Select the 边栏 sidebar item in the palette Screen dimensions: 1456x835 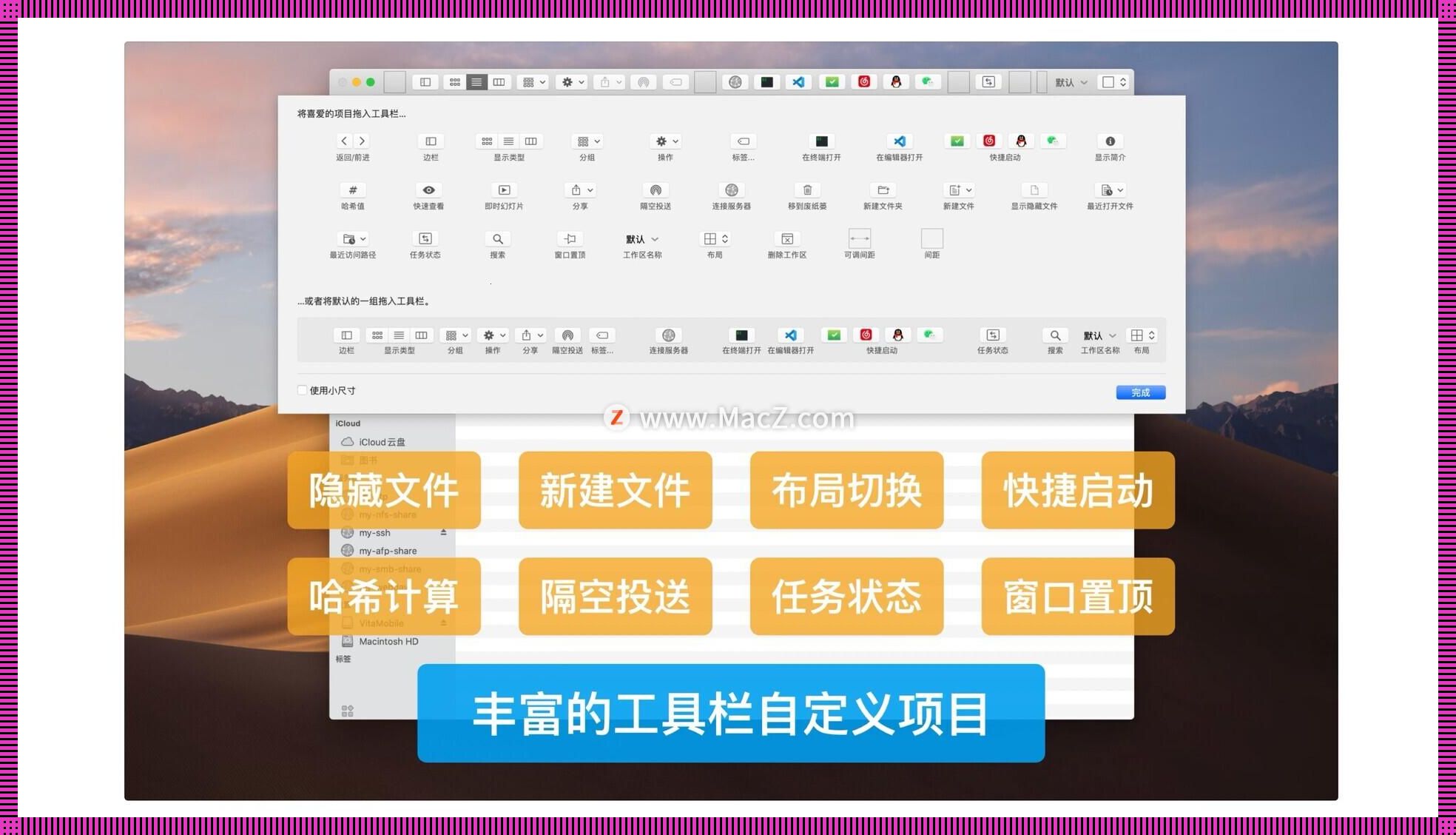431,141
